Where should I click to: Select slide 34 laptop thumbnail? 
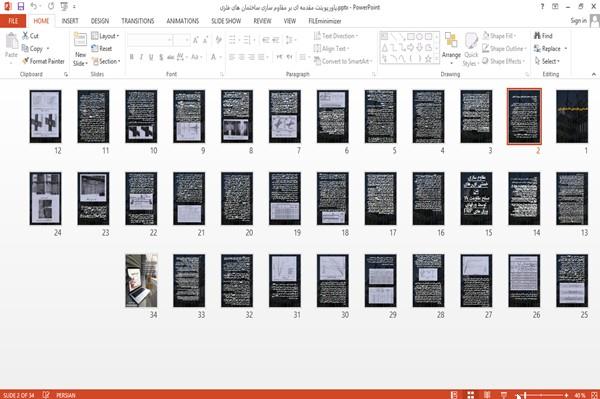click(141, 280)
